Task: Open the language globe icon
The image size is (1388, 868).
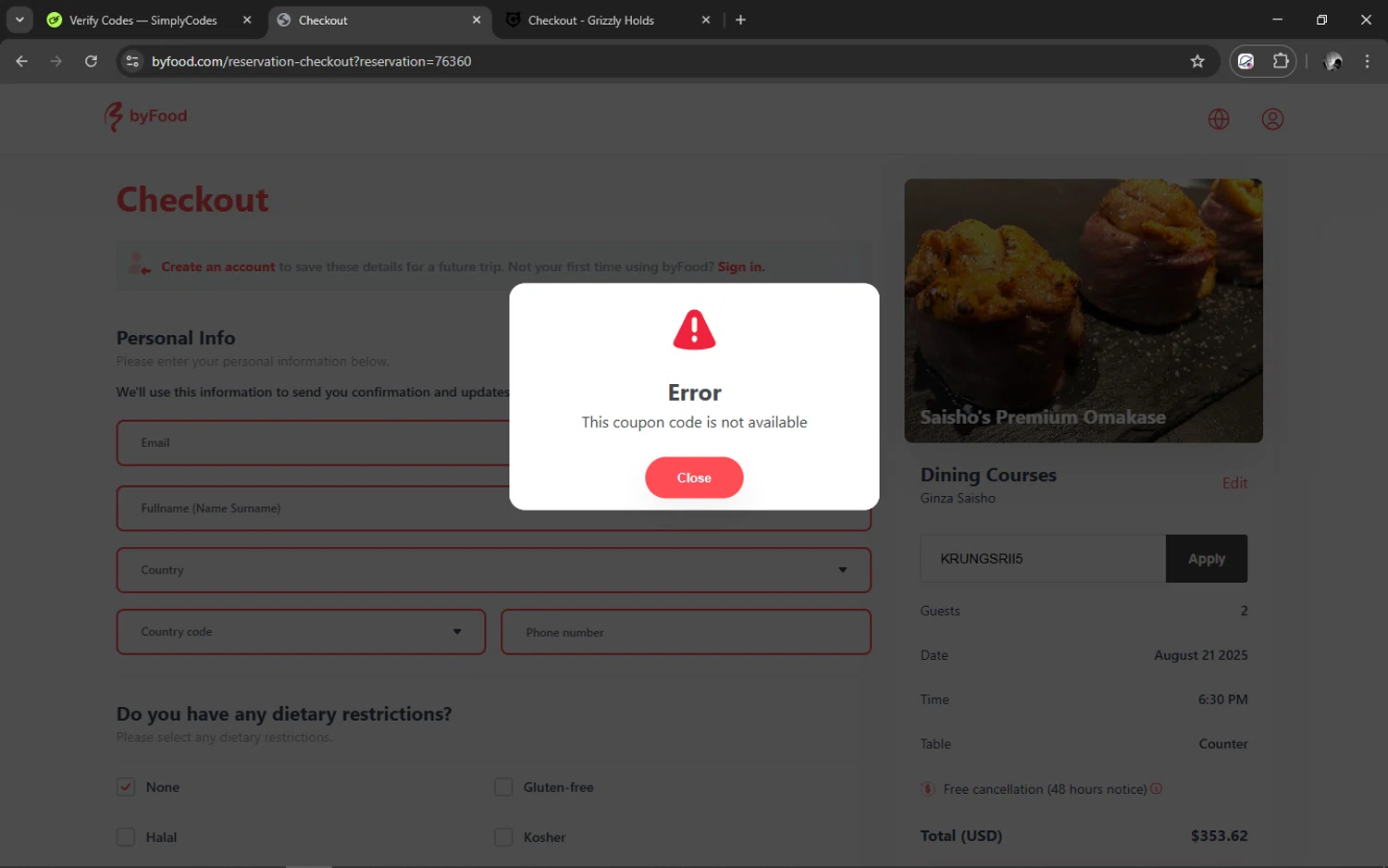Action: coord(1219,119)
